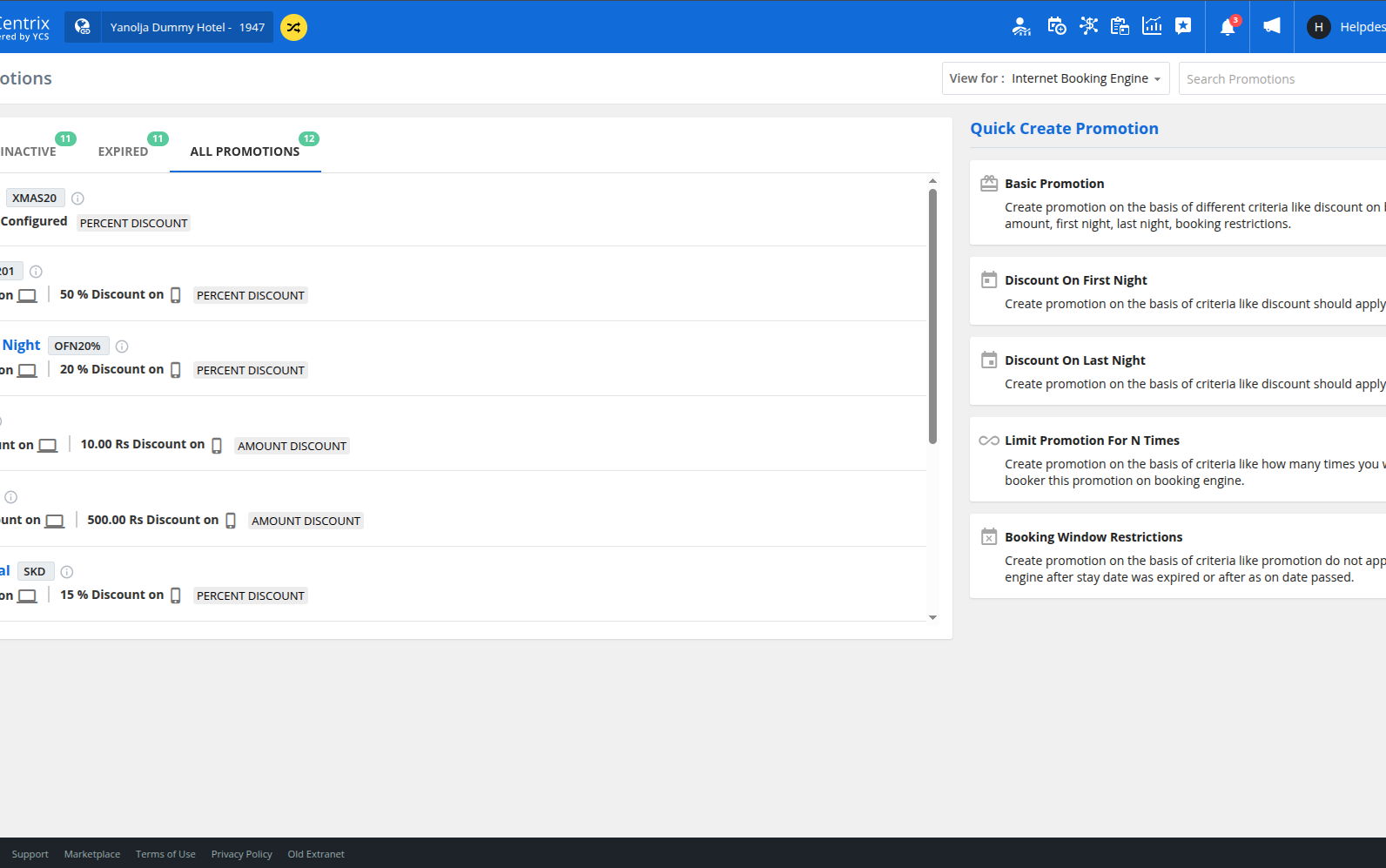The width and height of the screenshot is (1386, 868).
Task: Click the info icon beside XMAS20 code
Action: coord(77,198)
